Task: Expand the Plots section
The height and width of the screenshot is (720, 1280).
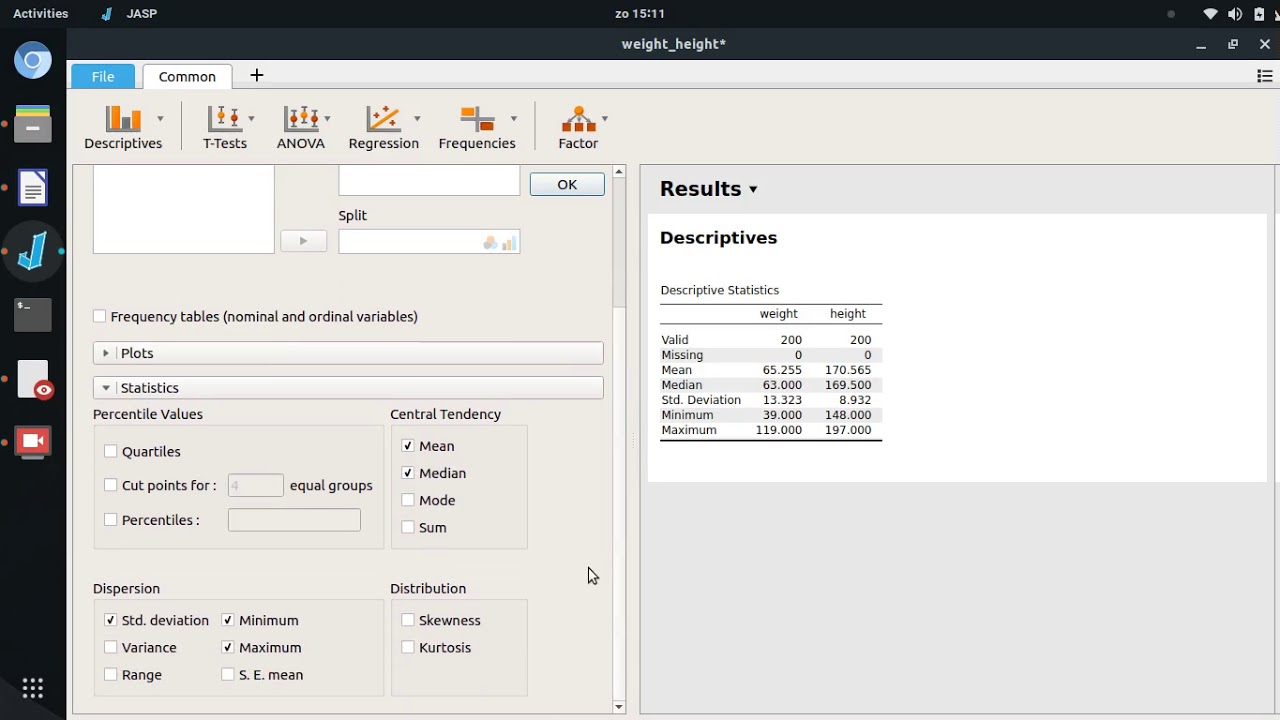Action: point(348,353)
